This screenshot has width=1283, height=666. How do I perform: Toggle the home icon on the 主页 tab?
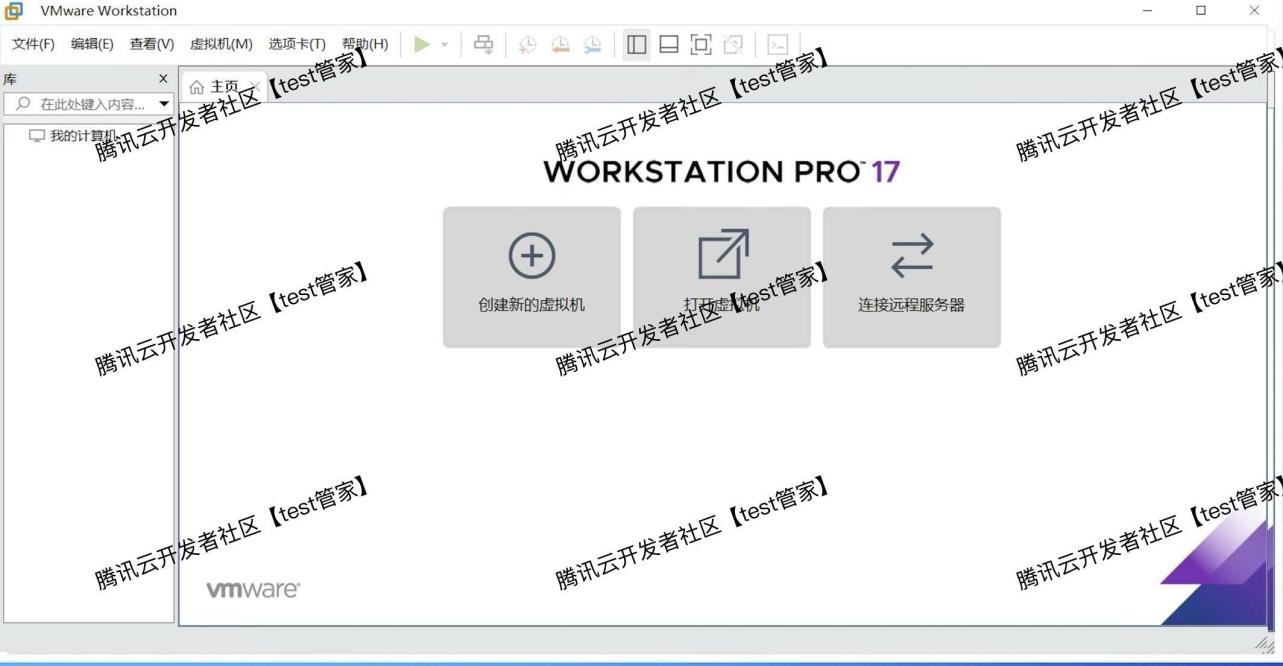196,85
